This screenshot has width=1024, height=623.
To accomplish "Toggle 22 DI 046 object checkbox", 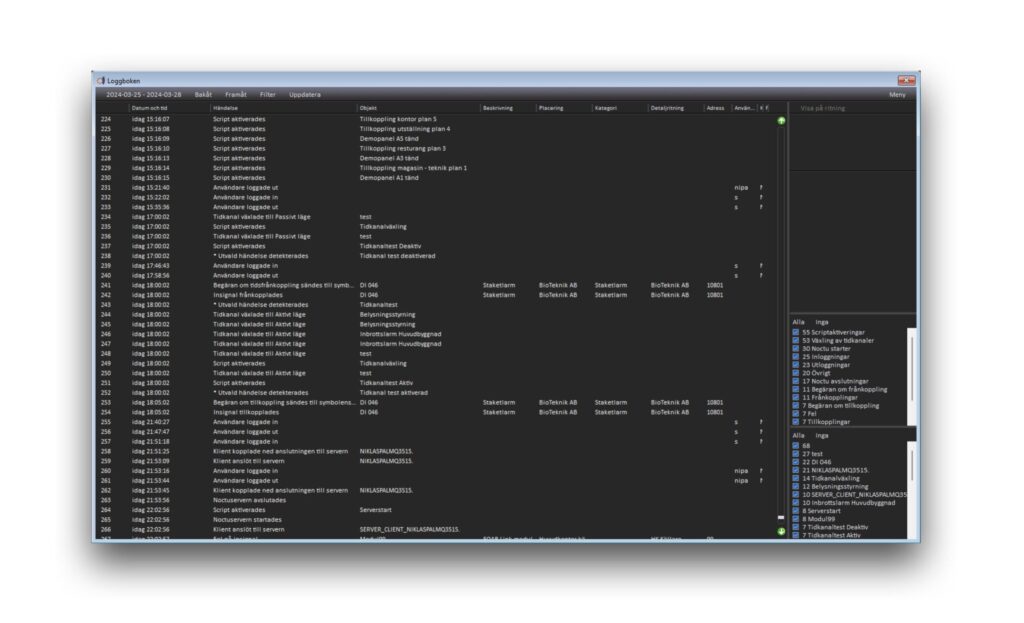I will [x=795, y=462].
